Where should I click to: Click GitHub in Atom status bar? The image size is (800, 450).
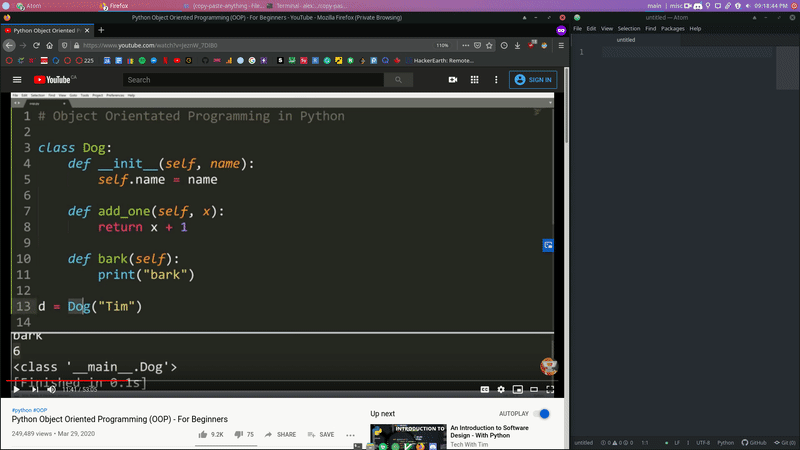754,443
